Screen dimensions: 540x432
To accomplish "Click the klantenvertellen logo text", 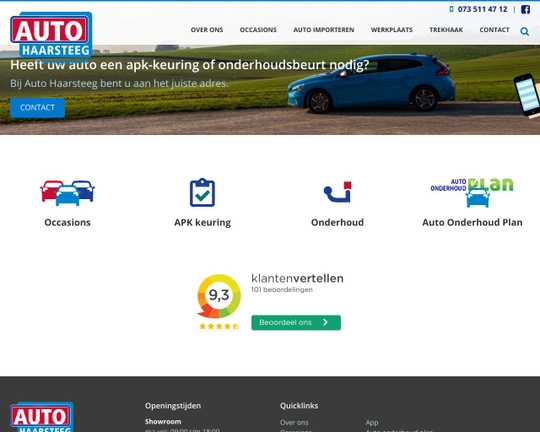I will 297,278.
